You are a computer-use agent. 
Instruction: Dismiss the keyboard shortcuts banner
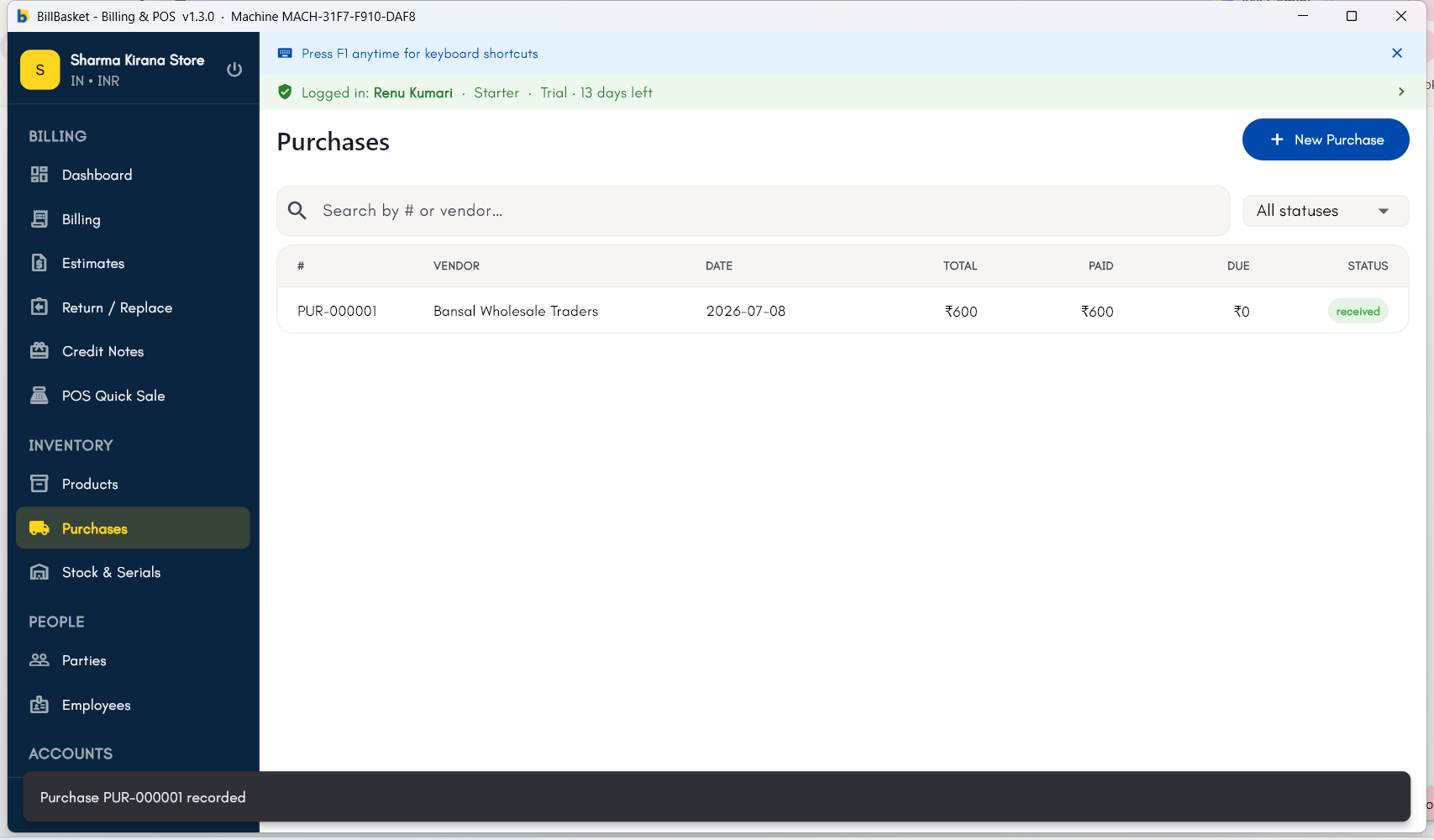[x=1397, y=53]
